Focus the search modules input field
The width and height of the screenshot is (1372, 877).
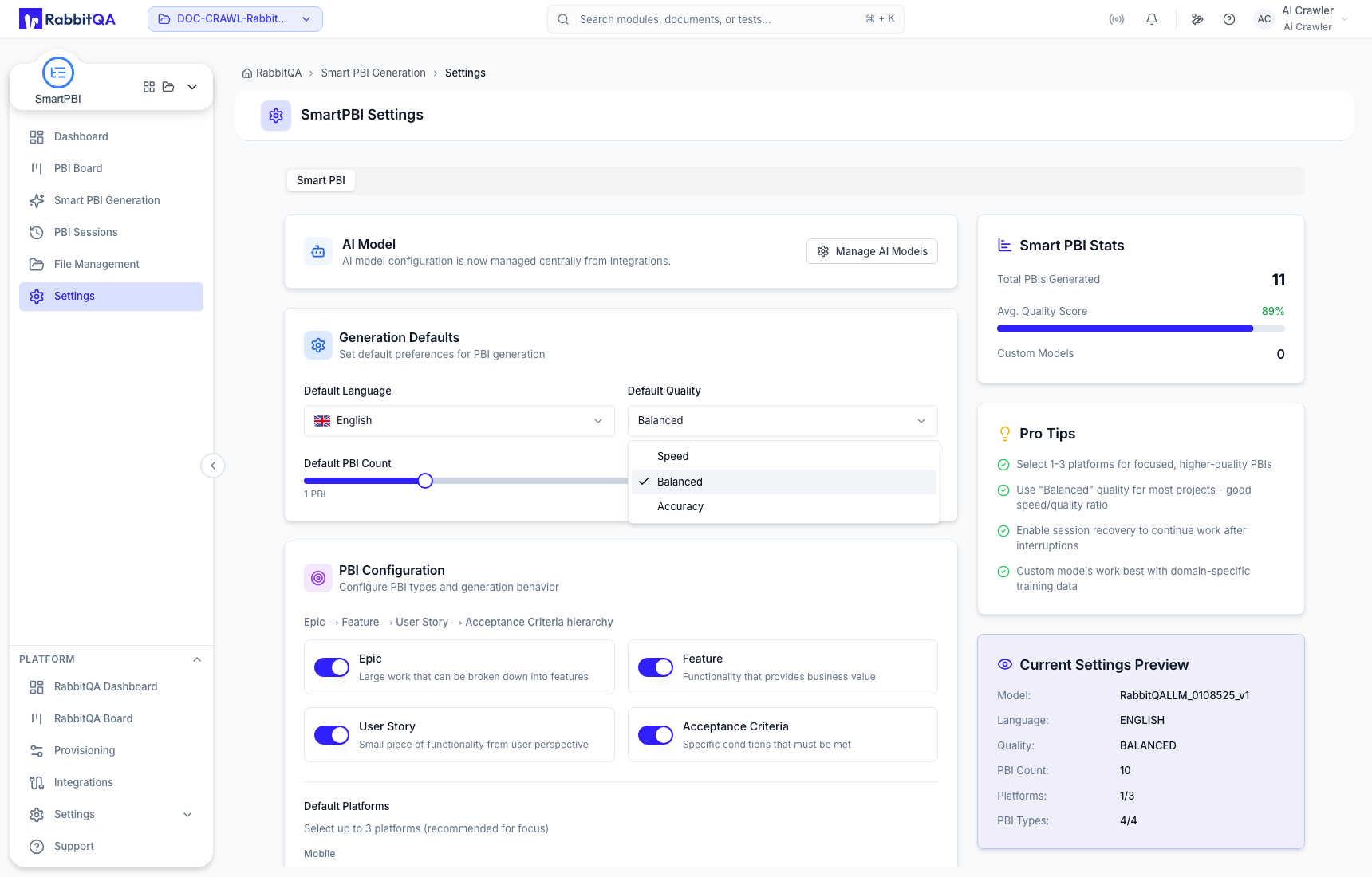click(x=726, y=19)
